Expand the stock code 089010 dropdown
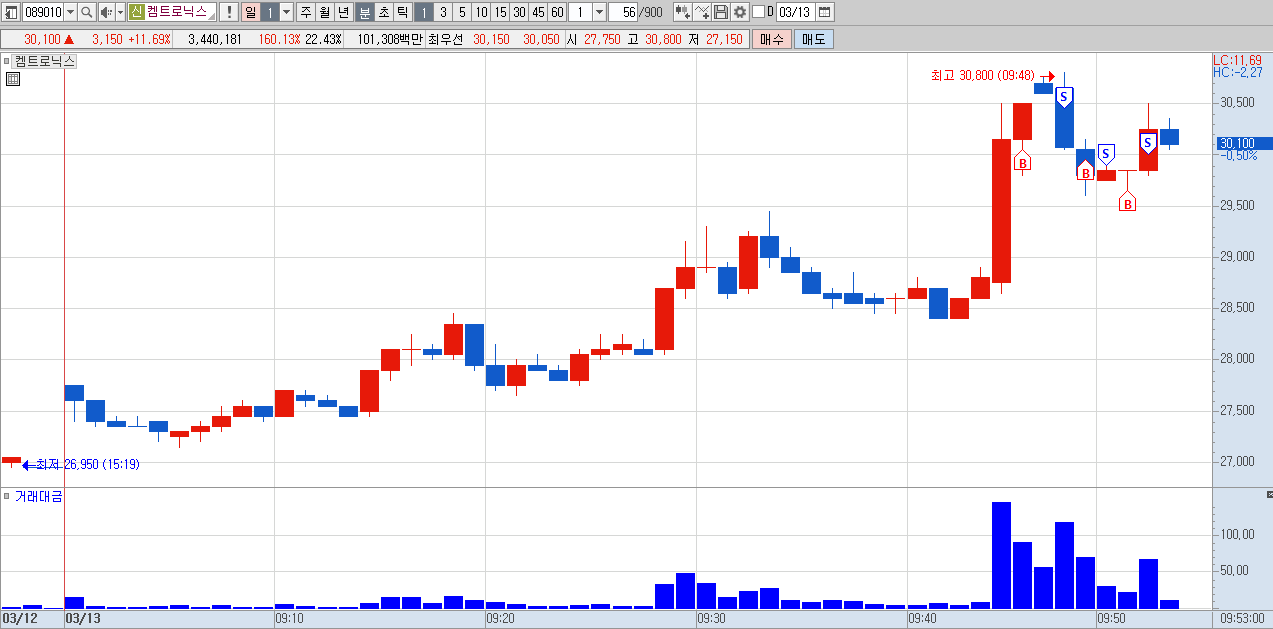 70,12
